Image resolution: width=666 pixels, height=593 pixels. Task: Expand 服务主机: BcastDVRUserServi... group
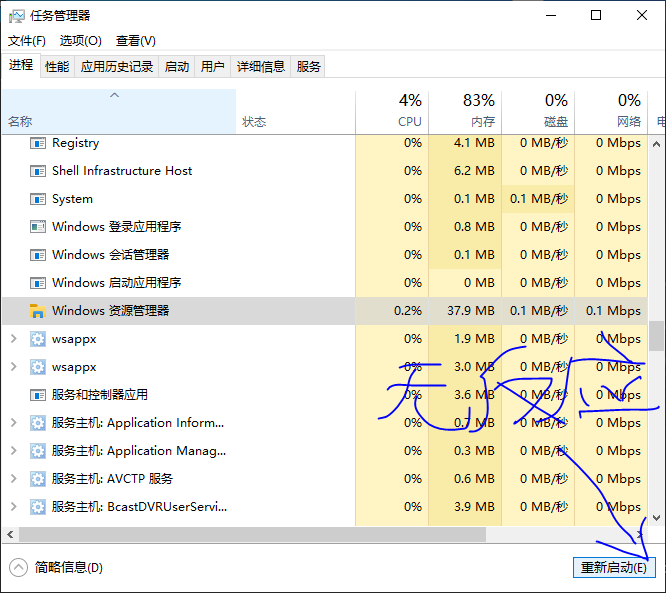coord(13,506)
